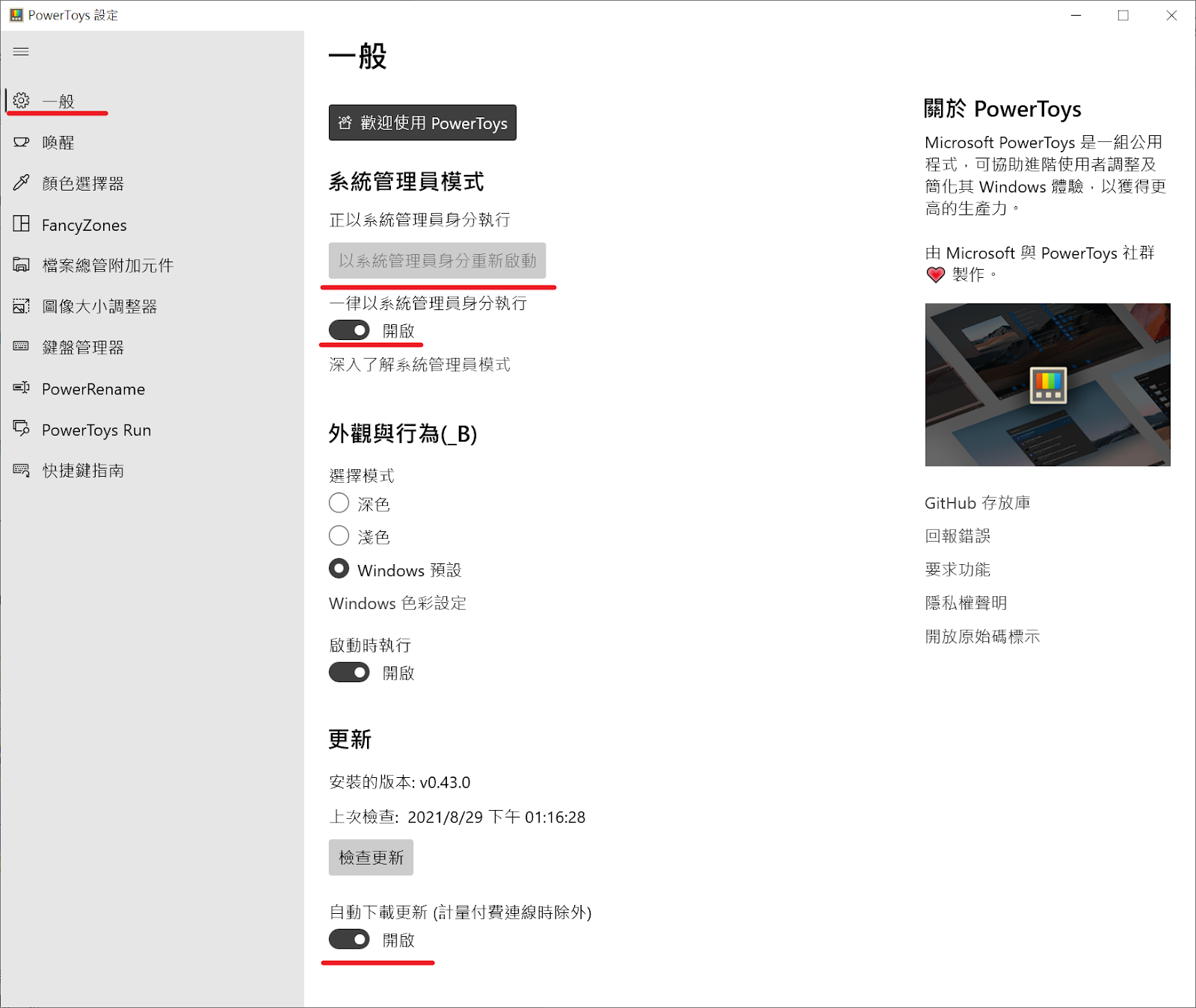Switch to FancyZones settings
1196x1008 pixels.
(x=152, y=224)
